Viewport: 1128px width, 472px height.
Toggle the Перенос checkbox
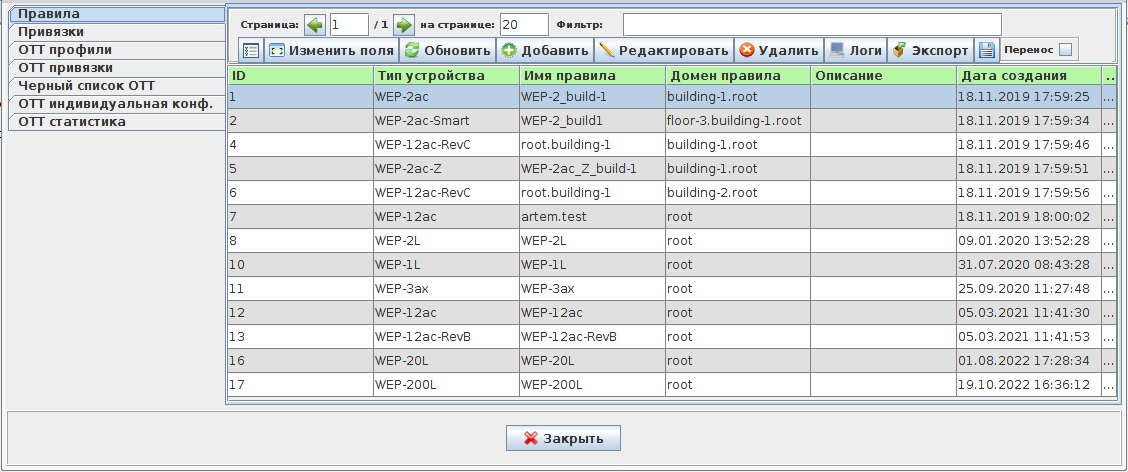pos(1065,50)
